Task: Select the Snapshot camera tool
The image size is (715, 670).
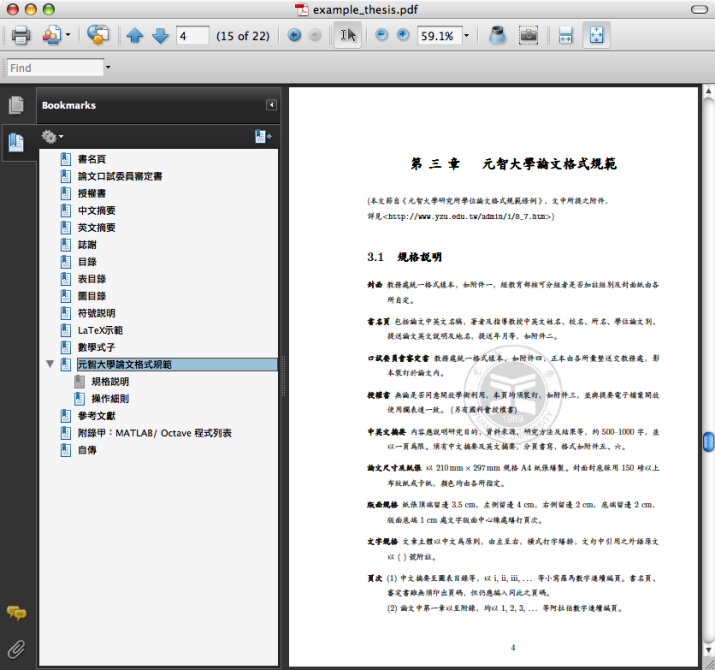Action: coord(528,36)
